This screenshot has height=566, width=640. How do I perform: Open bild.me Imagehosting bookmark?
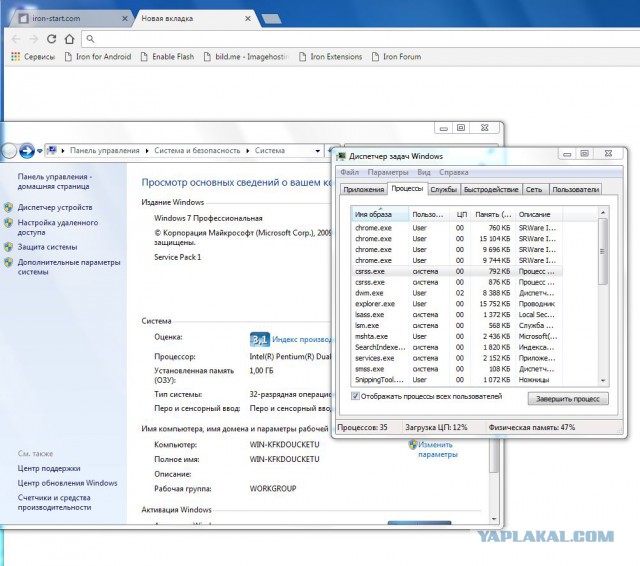pyautogui.click(x=246, y=57)
